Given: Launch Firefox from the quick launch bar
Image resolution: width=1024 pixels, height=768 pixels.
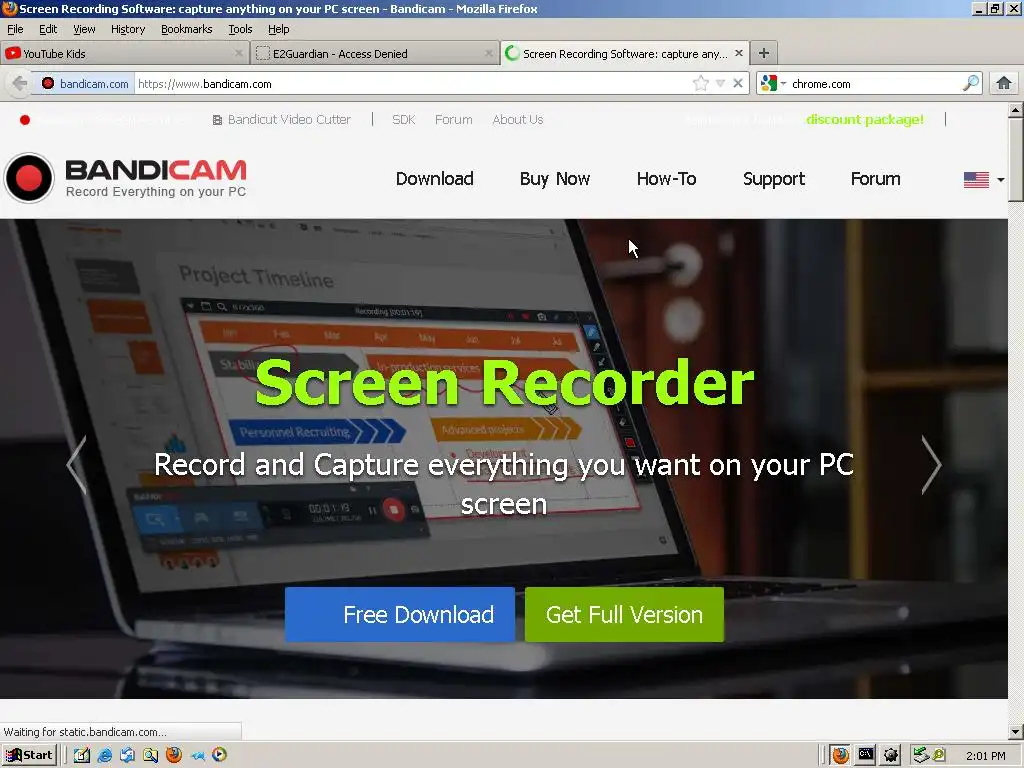Looking at the screenshot, I should (x=174, y=755).
